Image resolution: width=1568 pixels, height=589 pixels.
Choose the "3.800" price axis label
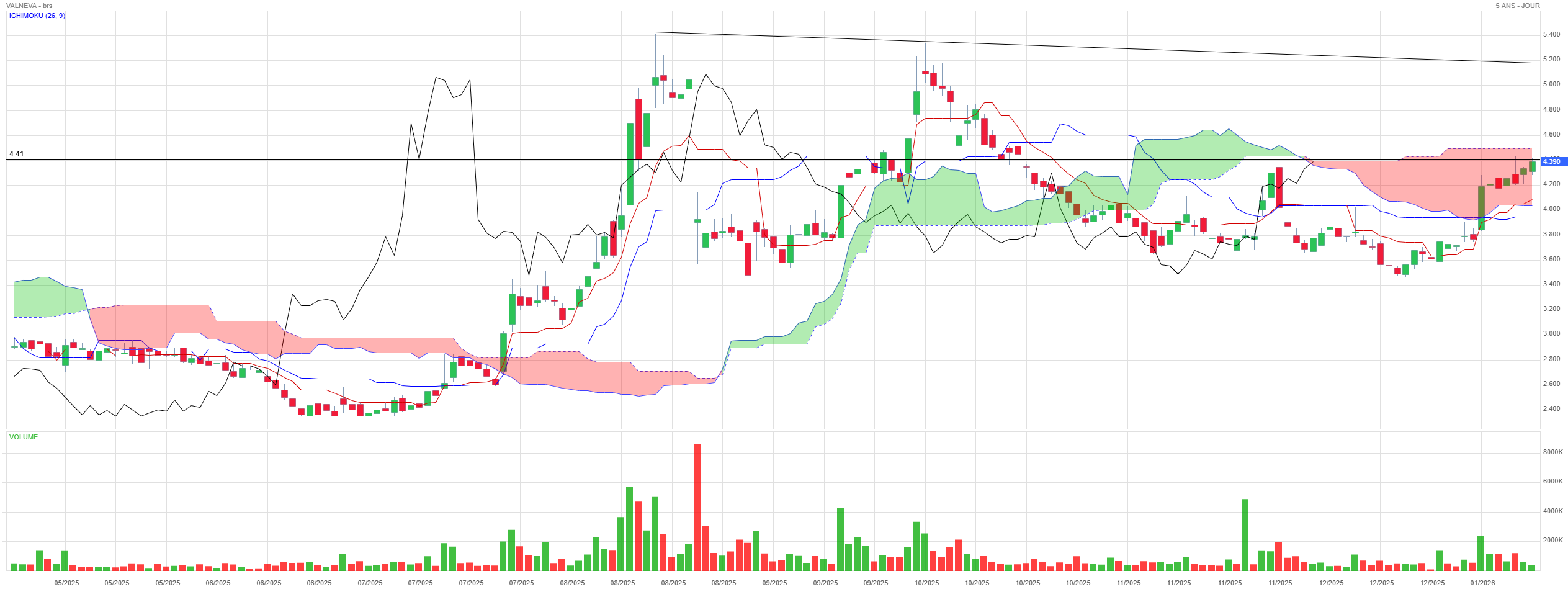click(1551, 234)
